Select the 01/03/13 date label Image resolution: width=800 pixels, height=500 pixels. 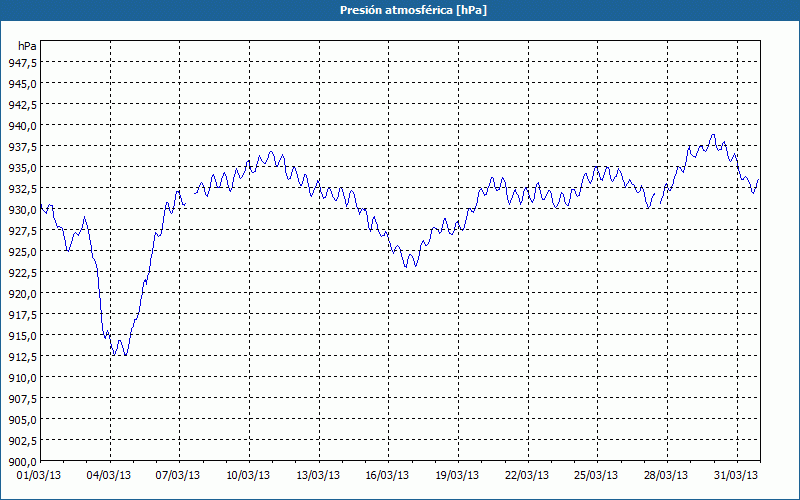pyautogui.click(x=39, y=476)
